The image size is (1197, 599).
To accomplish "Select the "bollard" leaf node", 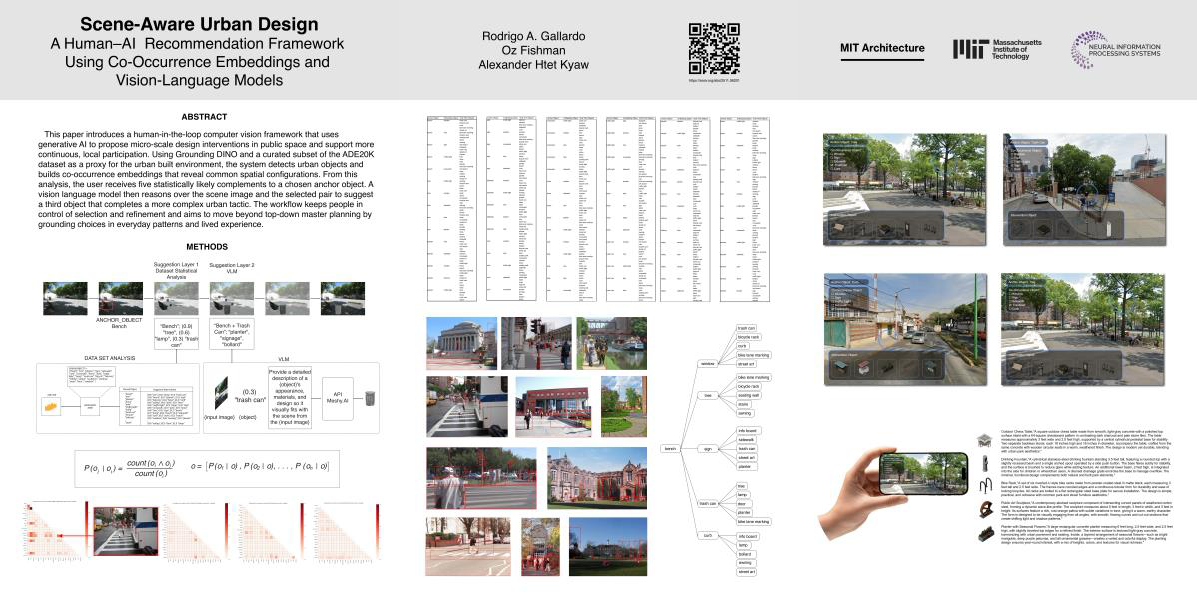I will (x=743, y=552).
